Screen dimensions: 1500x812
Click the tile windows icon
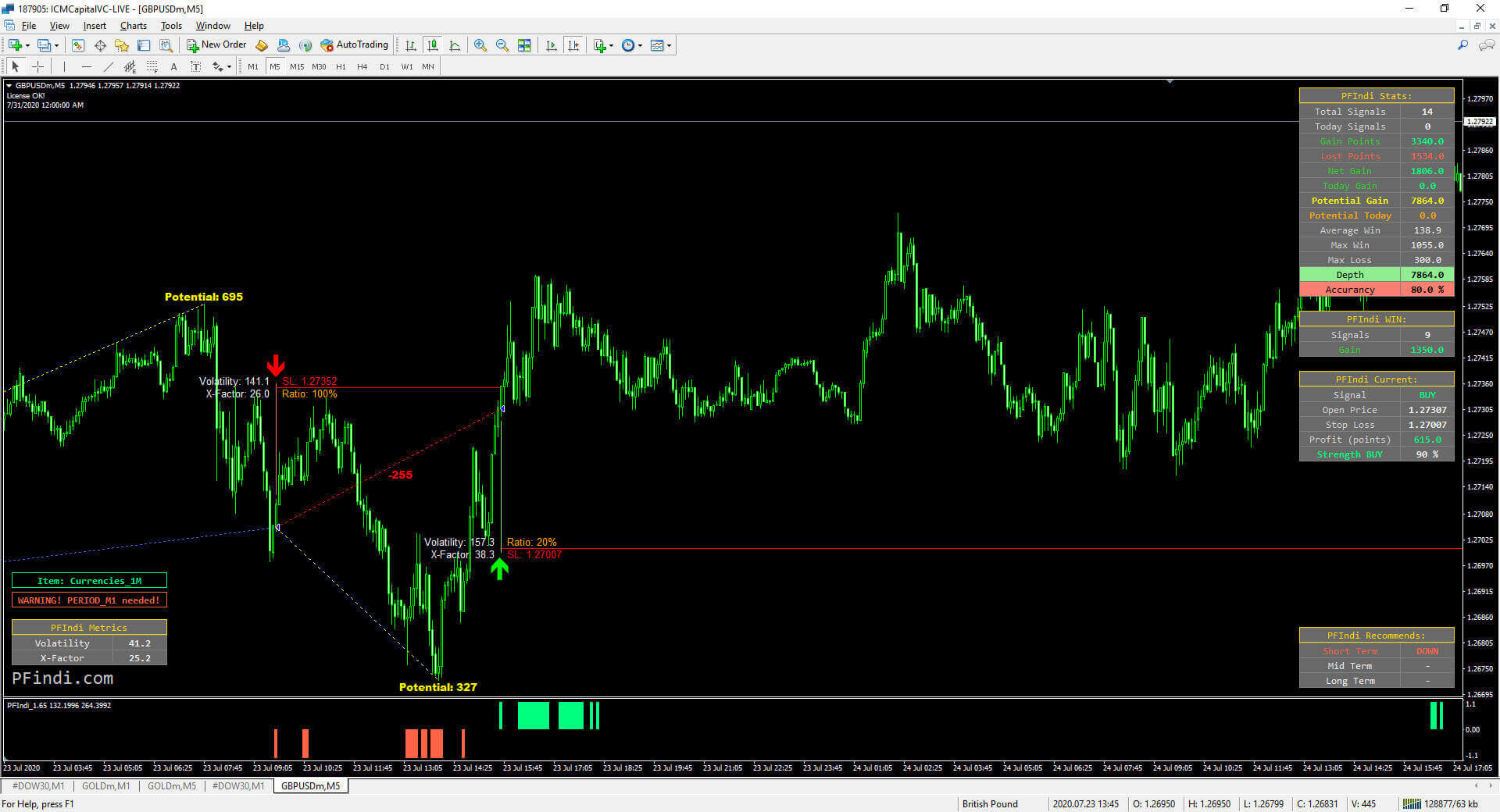pos(524,45)
